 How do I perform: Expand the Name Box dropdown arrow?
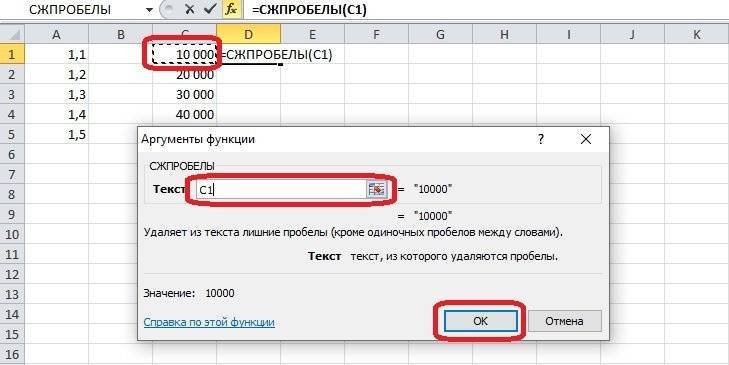149,10
